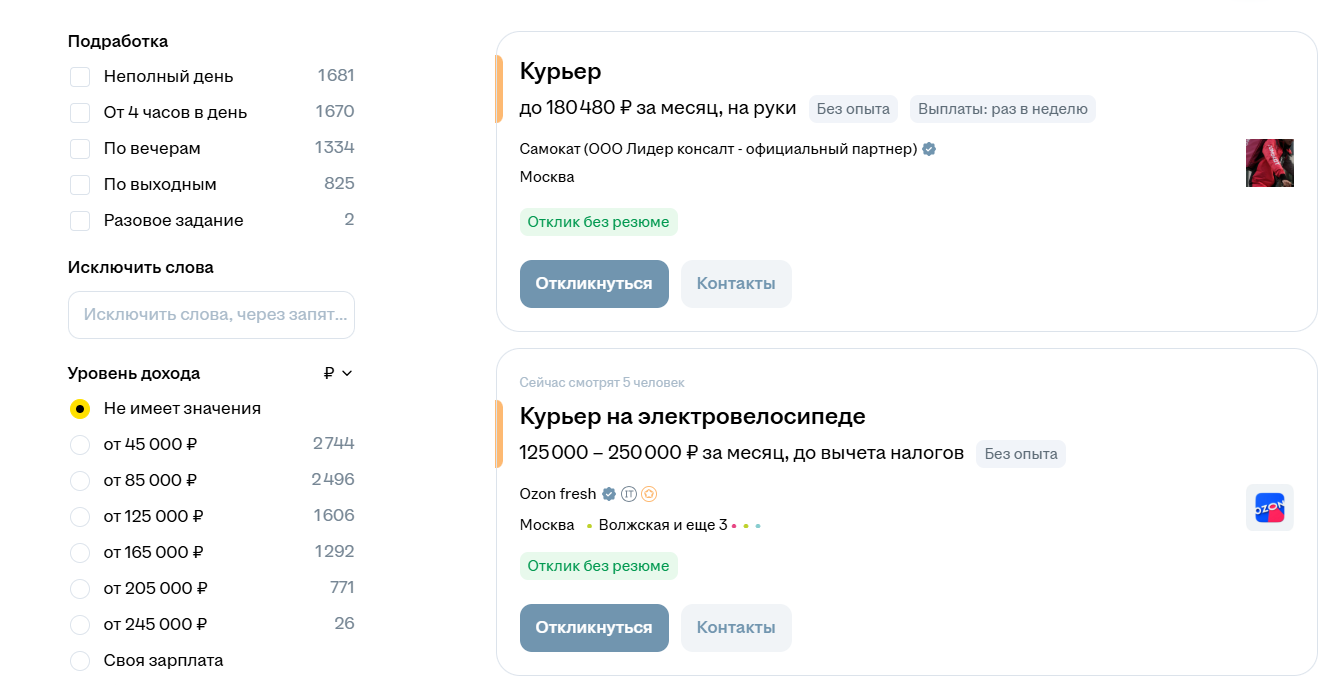Enable the Неполный день filter checkbox
1344x685 pixels.
tap(80, 76)
